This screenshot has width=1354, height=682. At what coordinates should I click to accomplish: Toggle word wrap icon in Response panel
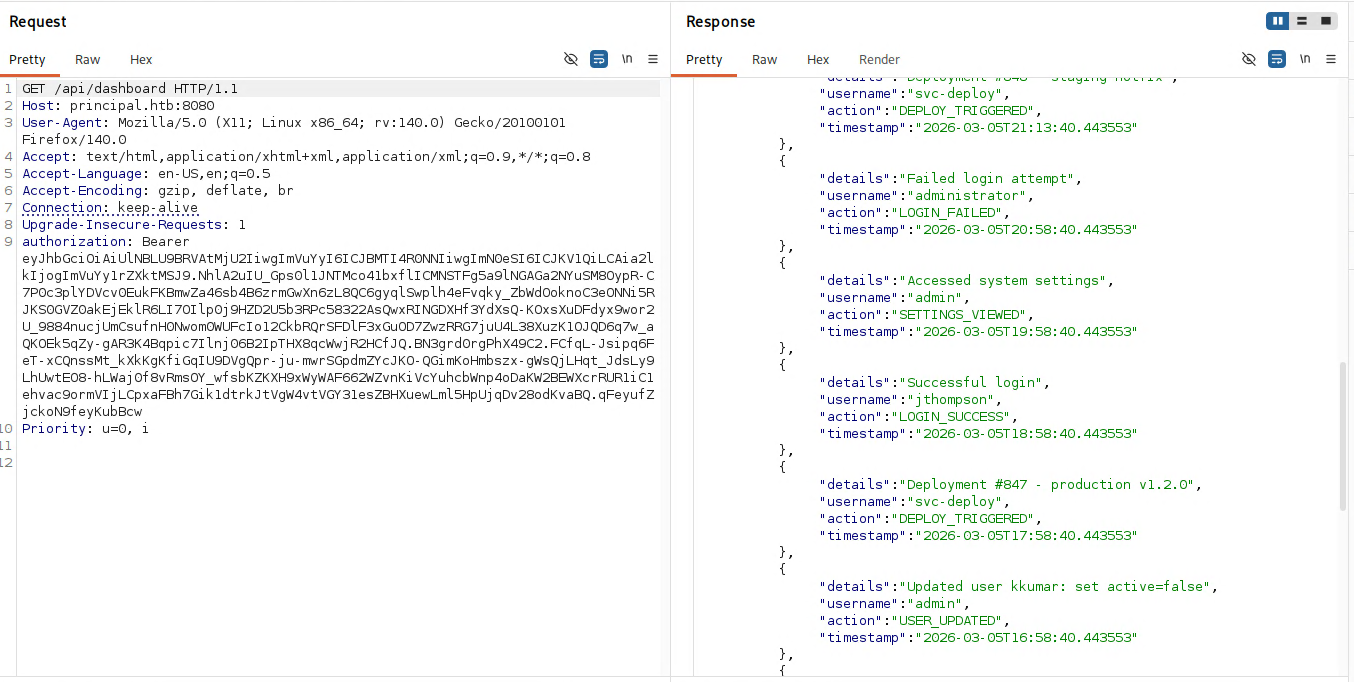click(x=1277, y=59)
